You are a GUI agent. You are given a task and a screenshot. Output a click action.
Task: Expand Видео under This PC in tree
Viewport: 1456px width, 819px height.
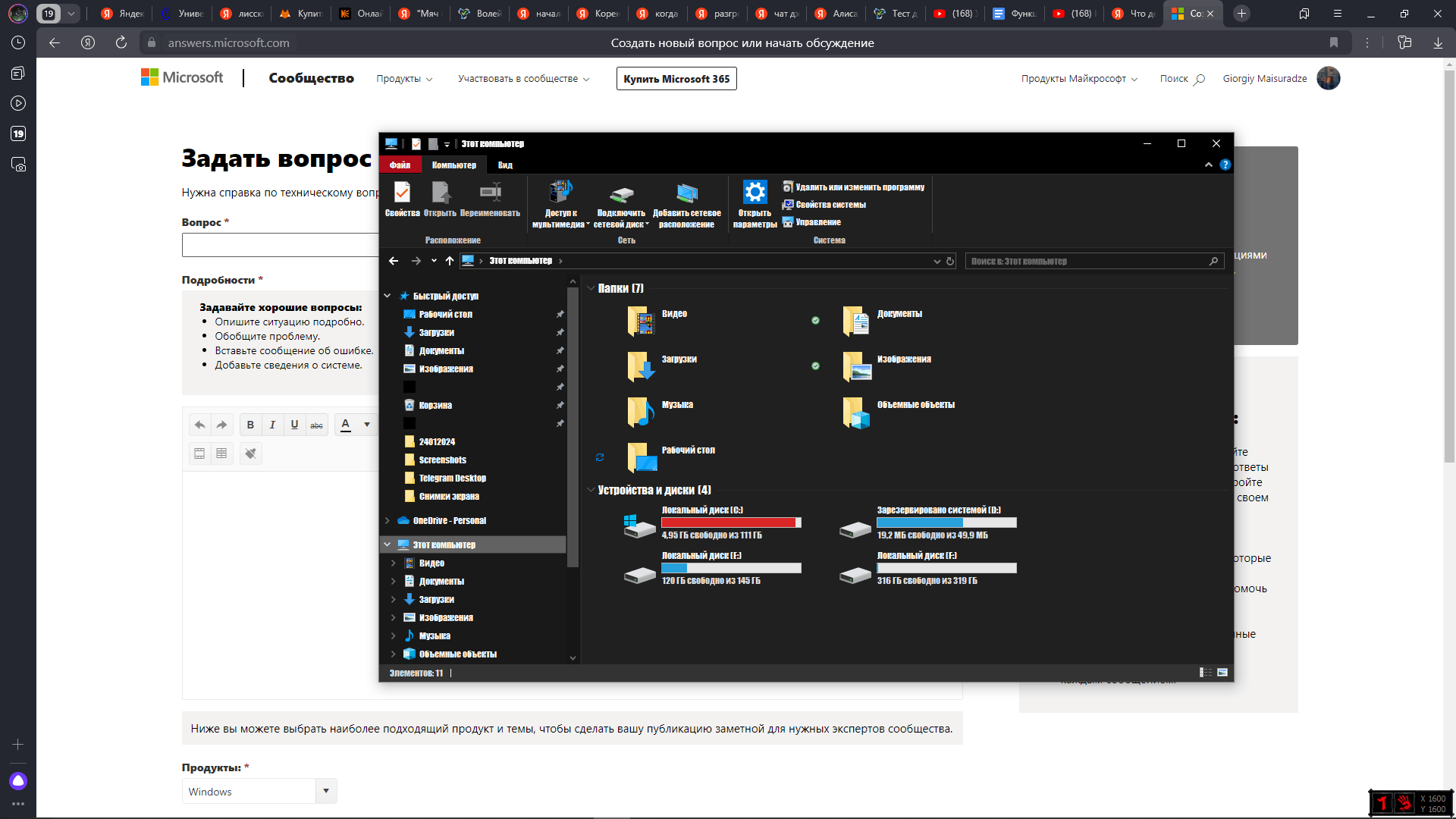394,563
